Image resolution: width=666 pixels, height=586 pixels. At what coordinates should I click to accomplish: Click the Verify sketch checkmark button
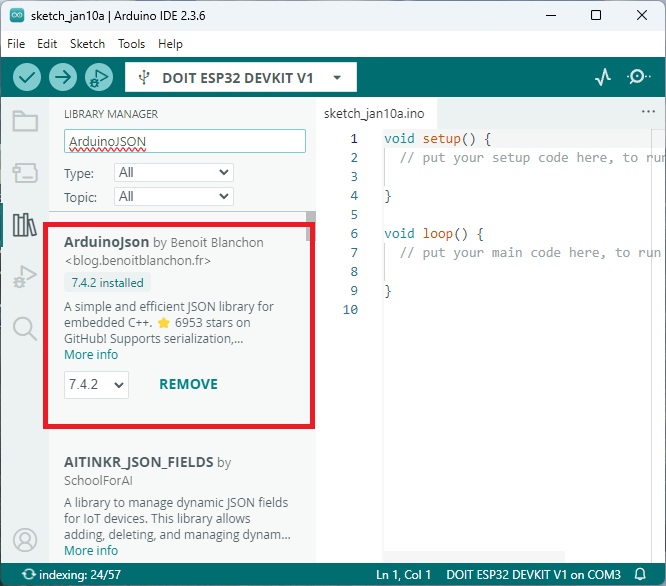[27, 77]
